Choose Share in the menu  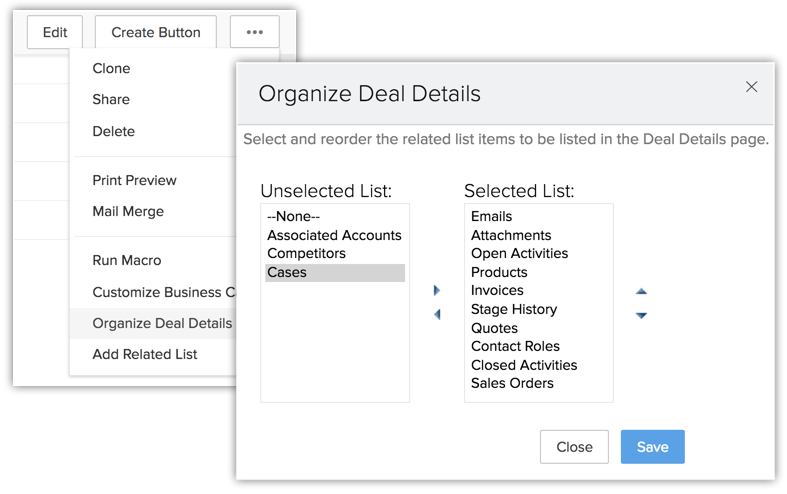(x=111, y=99)
